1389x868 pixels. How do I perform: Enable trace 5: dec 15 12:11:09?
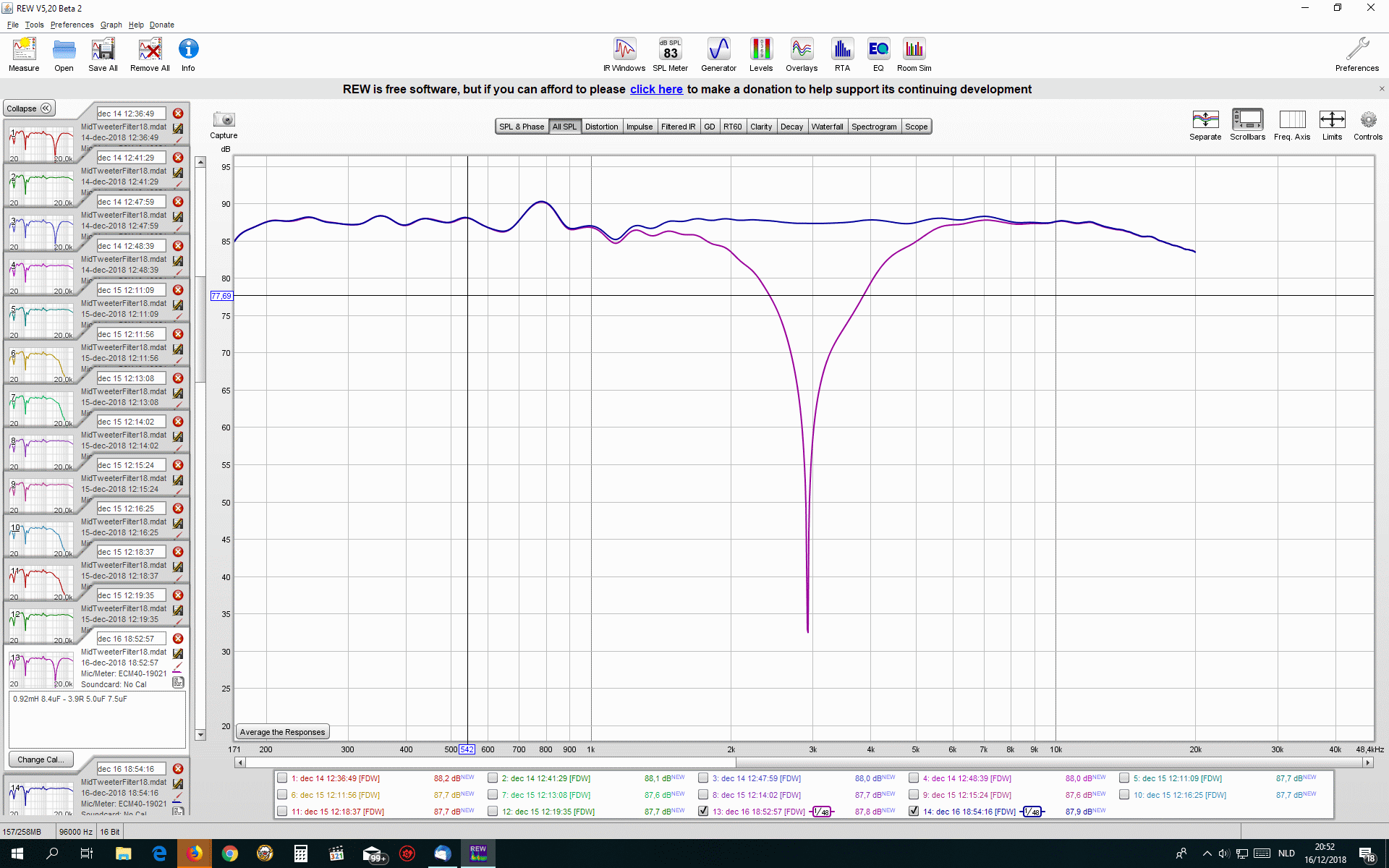1124,778
